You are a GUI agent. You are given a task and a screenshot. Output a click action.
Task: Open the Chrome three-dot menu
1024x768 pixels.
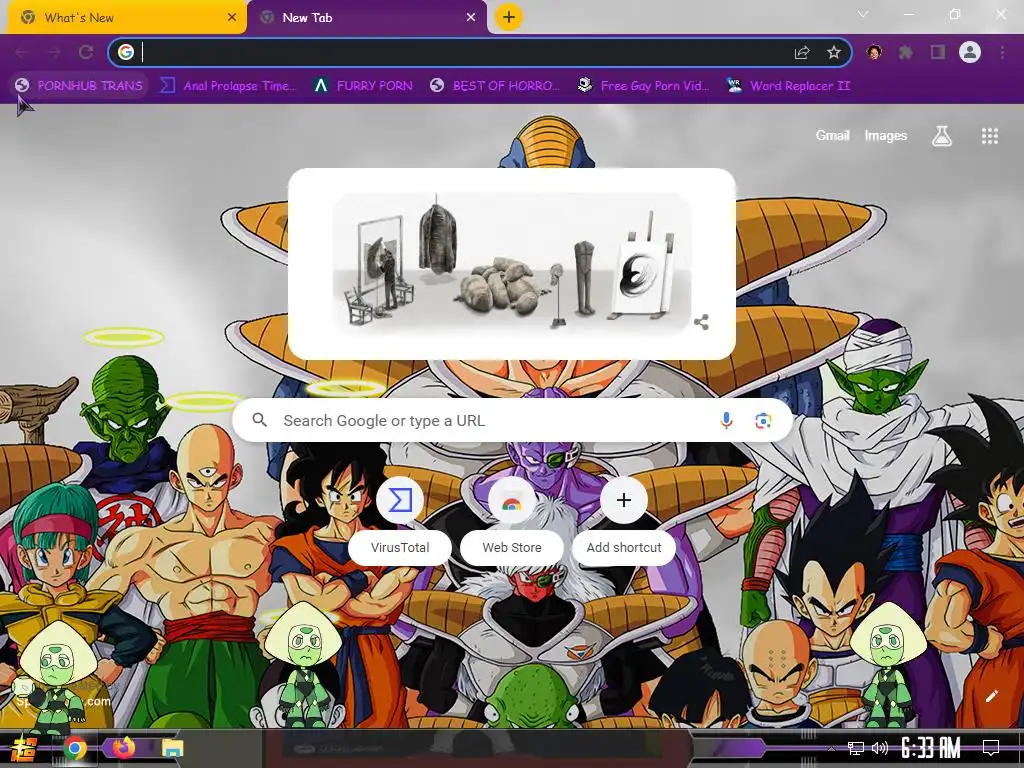1002,52
